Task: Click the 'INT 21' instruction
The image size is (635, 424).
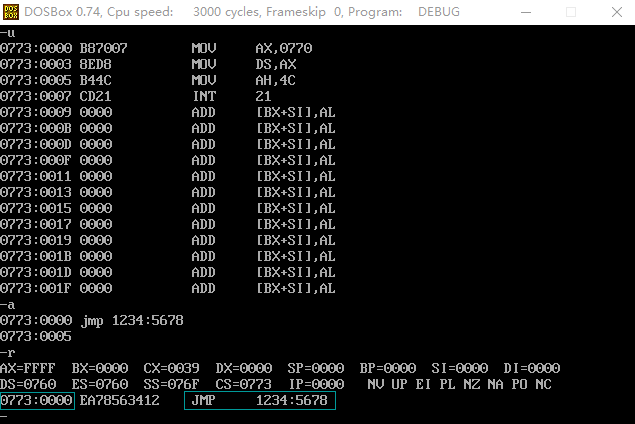Action: point(231,96)
